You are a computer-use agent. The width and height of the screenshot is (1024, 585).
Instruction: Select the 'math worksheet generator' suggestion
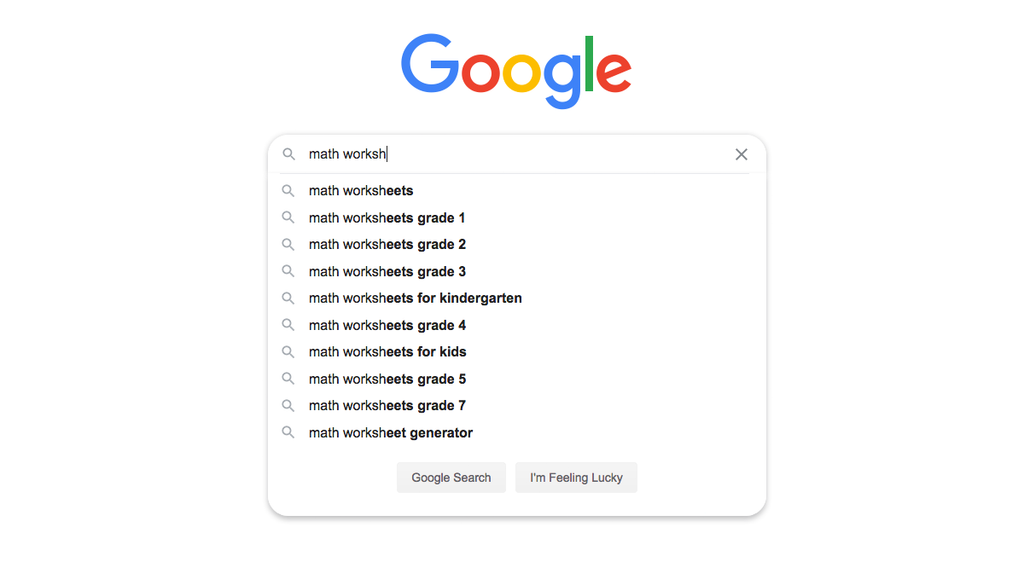[x=390, y=432]
